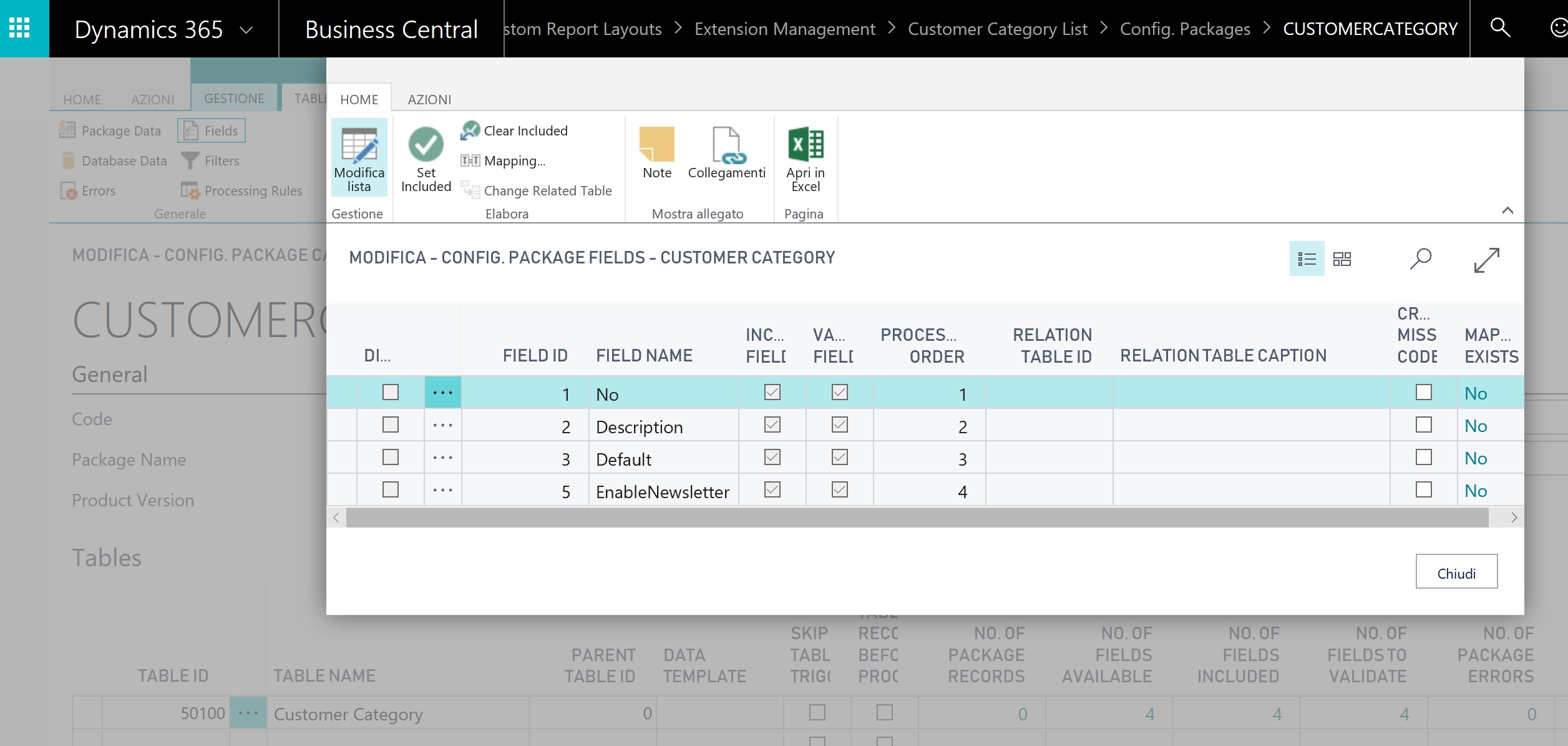This screenshot has height=746, width=1568.
Task: Select the Set Included action
Action: click(426, 157)
